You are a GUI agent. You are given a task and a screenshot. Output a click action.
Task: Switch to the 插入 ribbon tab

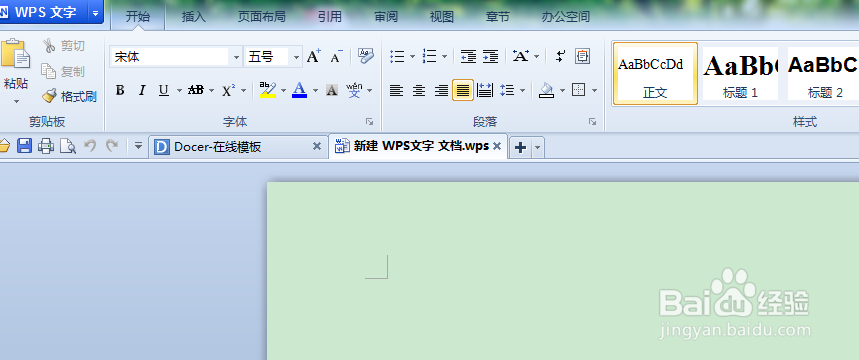(x=193, y=16)
